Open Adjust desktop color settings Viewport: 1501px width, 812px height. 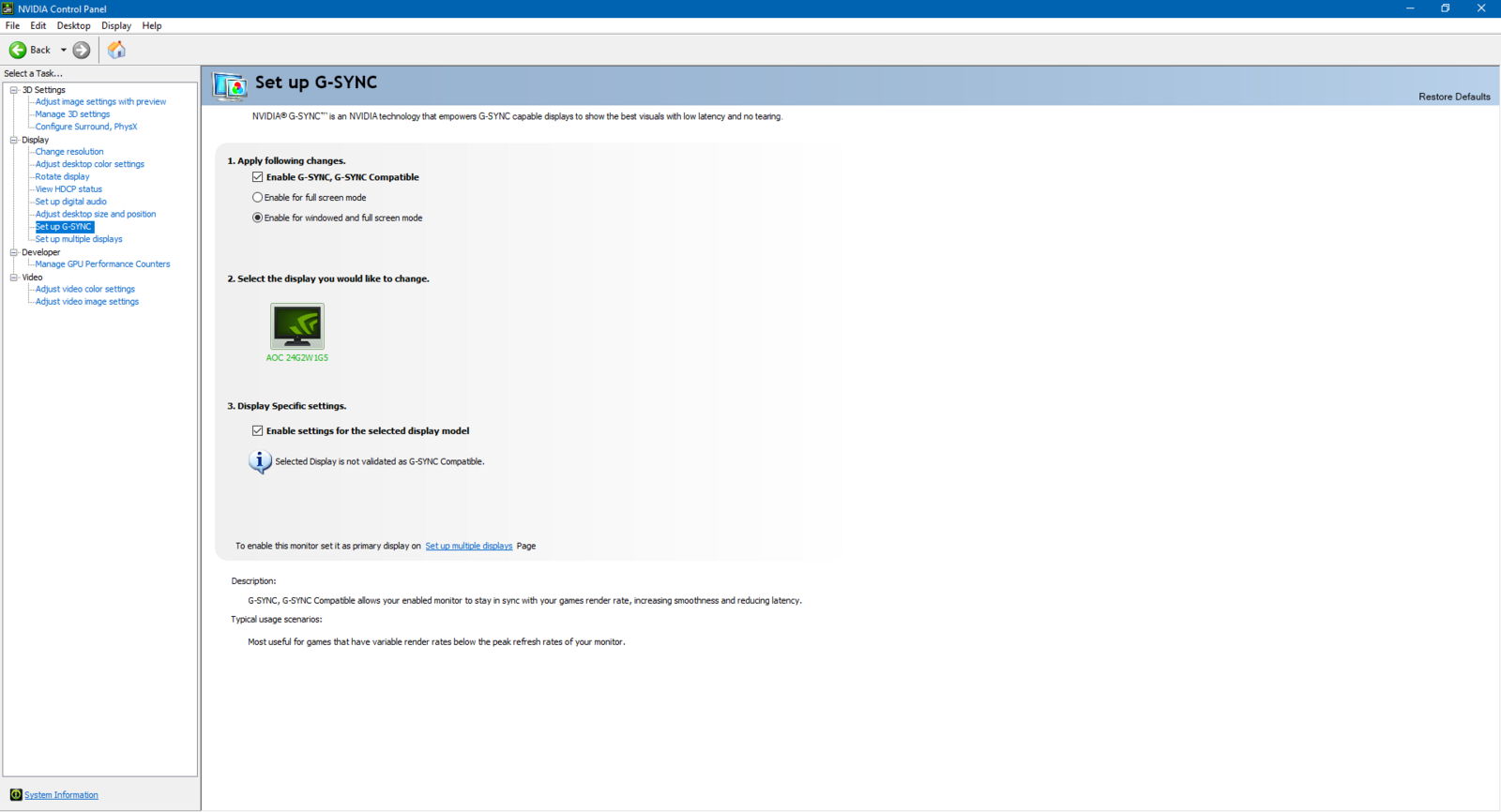click(90, 164)
